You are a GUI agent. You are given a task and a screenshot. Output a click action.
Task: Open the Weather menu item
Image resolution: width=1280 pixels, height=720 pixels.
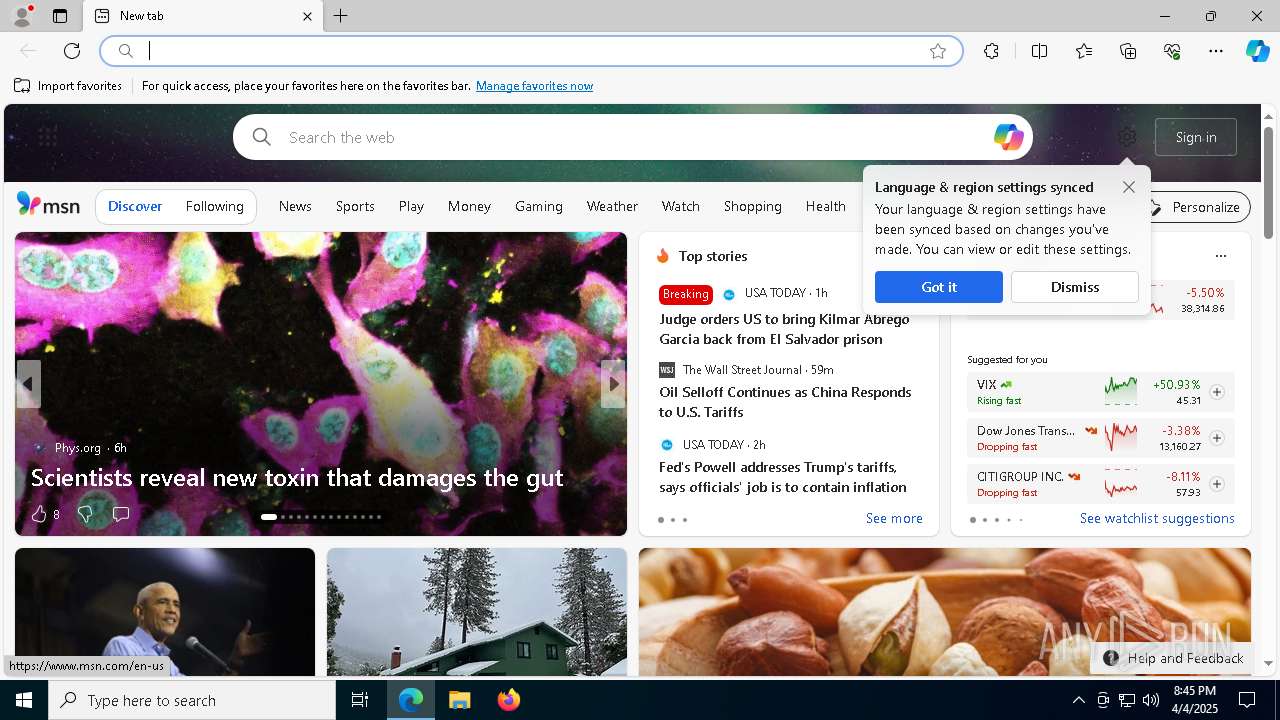click(612, 206)
